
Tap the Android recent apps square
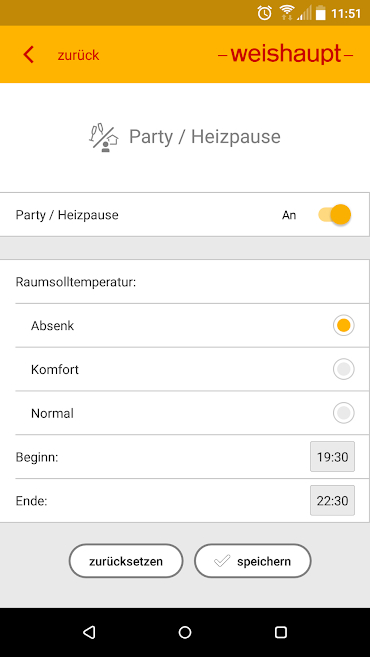click(281, 632)
